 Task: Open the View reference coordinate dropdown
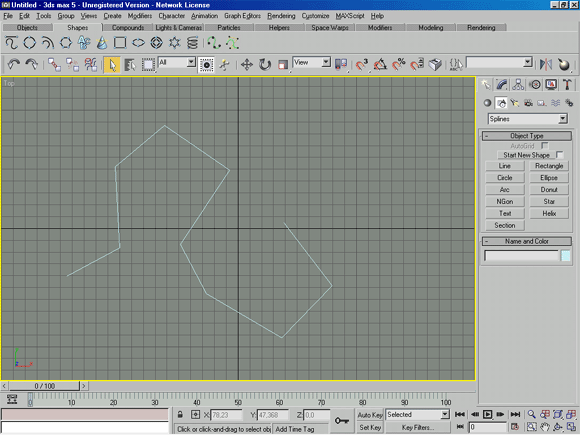point(311,62)
